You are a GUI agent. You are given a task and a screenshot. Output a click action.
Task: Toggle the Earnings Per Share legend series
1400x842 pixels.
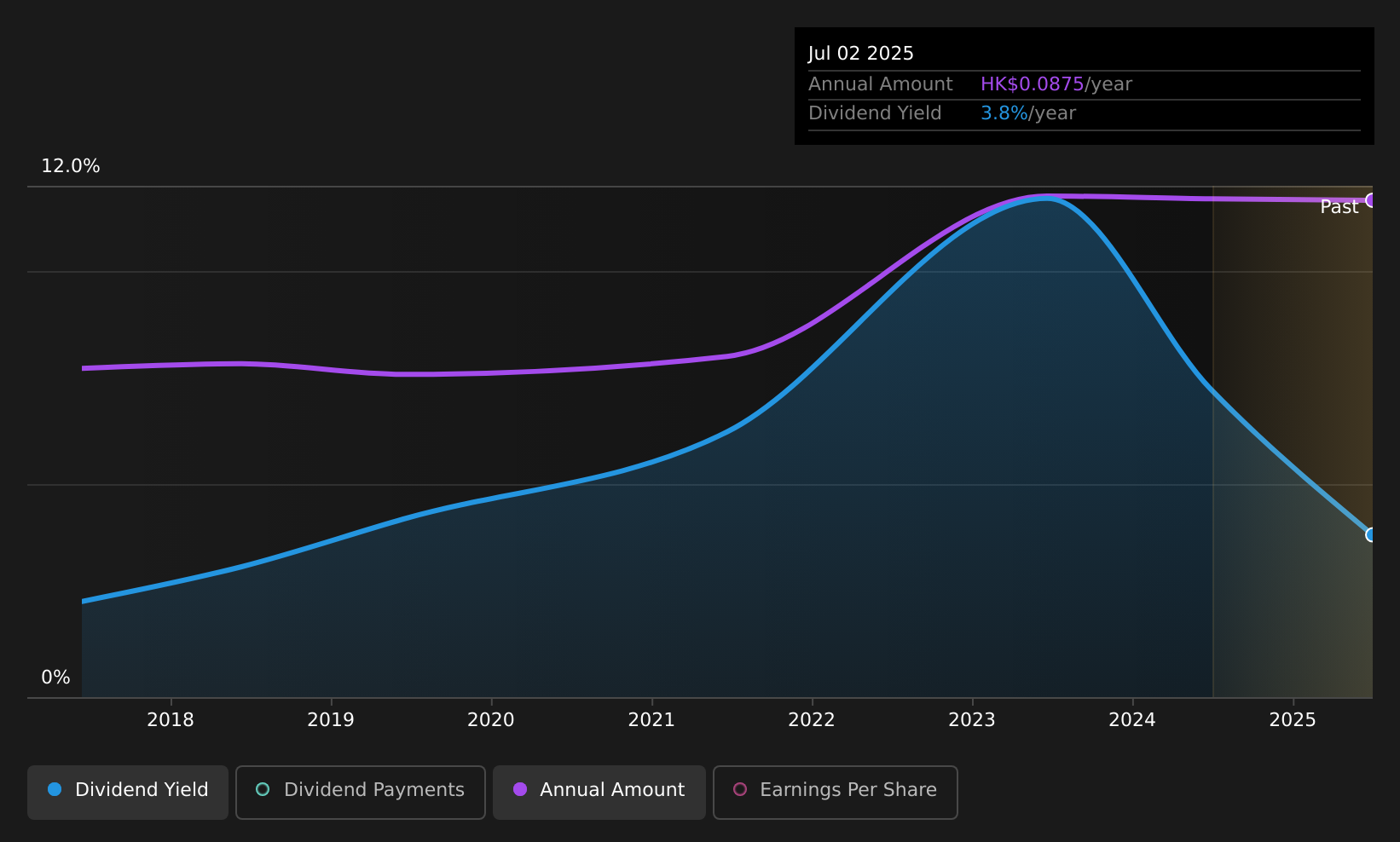835,792
